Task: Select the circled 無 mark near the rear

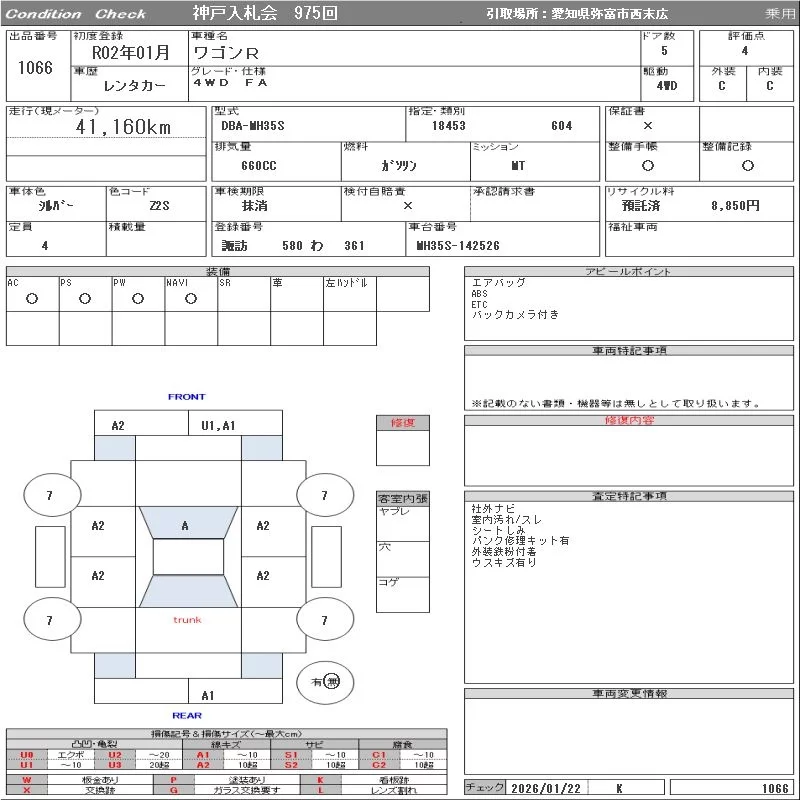Action: 333,681
